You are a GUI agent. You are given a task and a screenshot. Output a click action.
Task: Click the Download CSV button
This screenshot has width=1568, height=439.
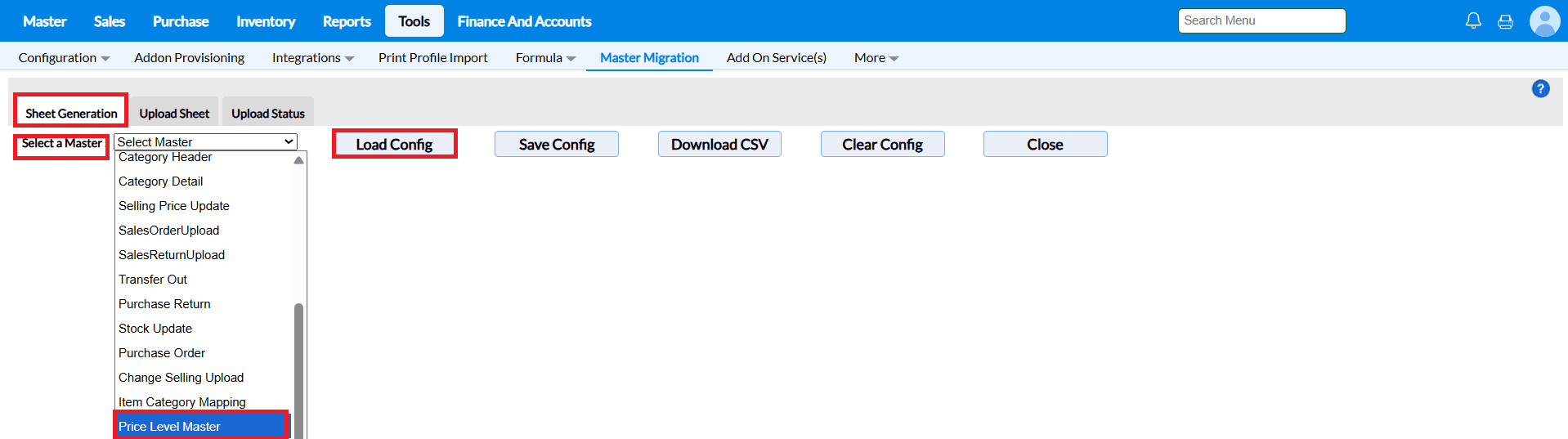coord(719,145)
